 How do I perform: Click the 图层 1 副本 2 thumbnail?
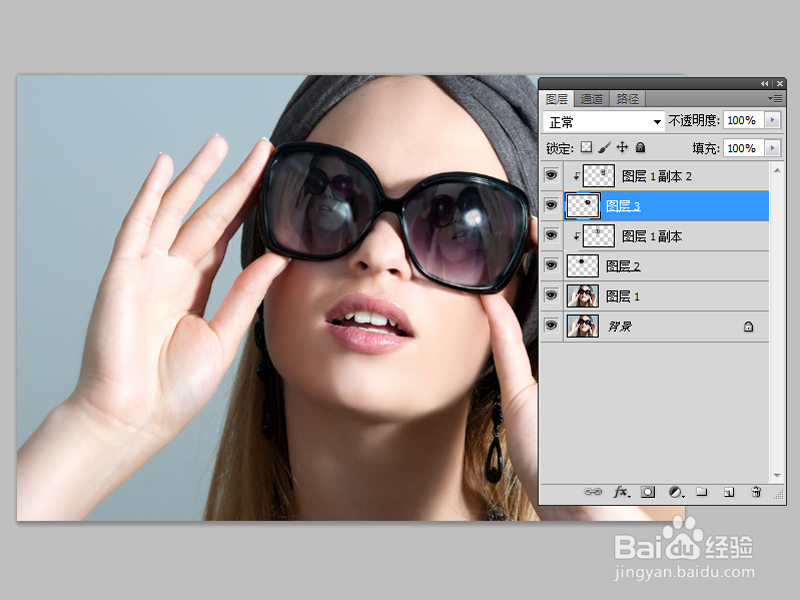598,176
